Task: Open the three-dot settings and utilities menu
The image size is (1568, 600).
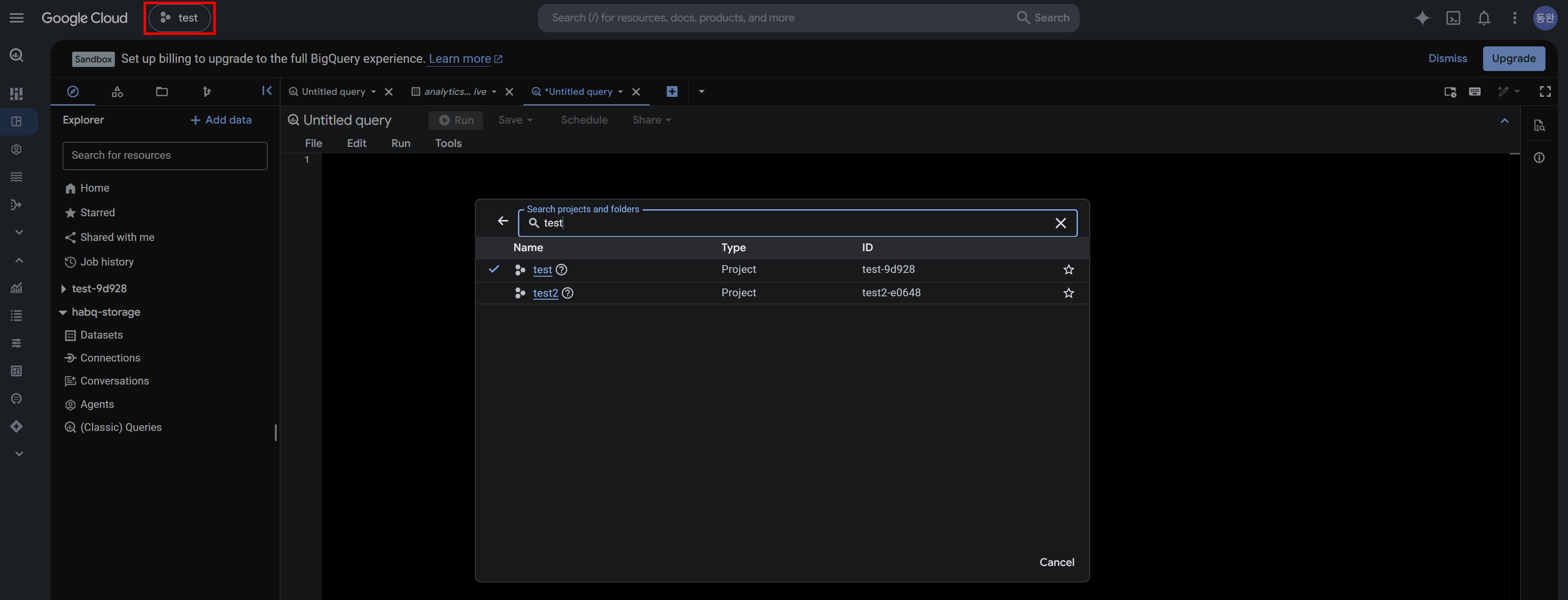Action: [x=1514, y=18]
